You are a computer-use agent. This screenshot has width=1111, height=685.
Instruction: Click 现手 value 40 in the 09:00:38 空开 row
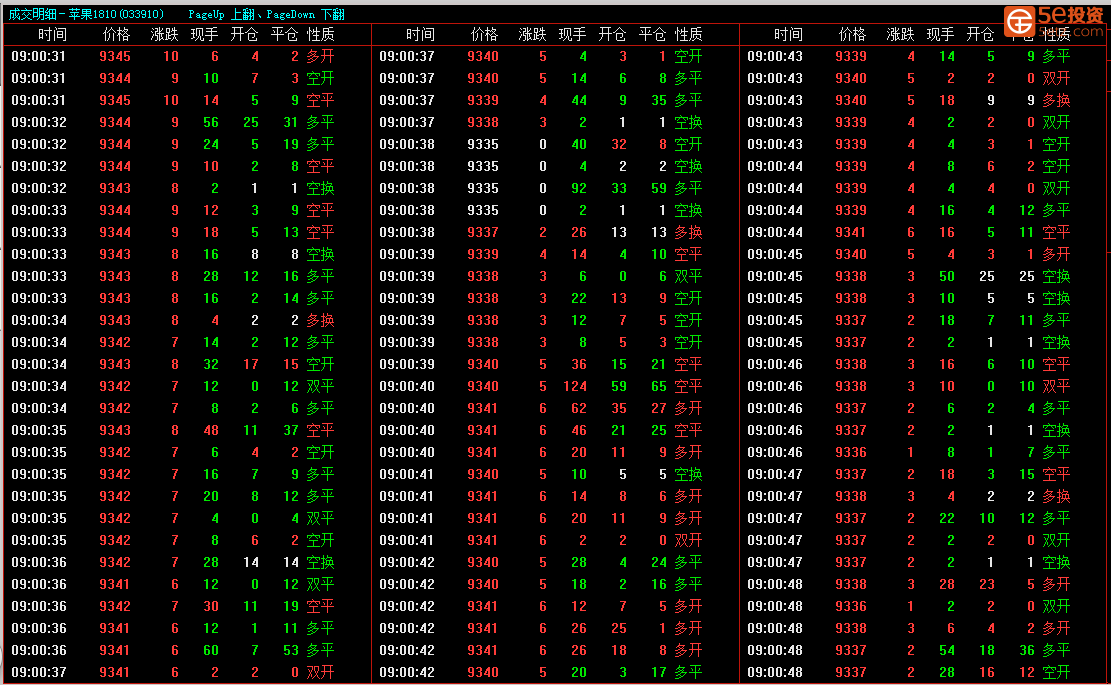pyautogui.click(x=579, y=145)
